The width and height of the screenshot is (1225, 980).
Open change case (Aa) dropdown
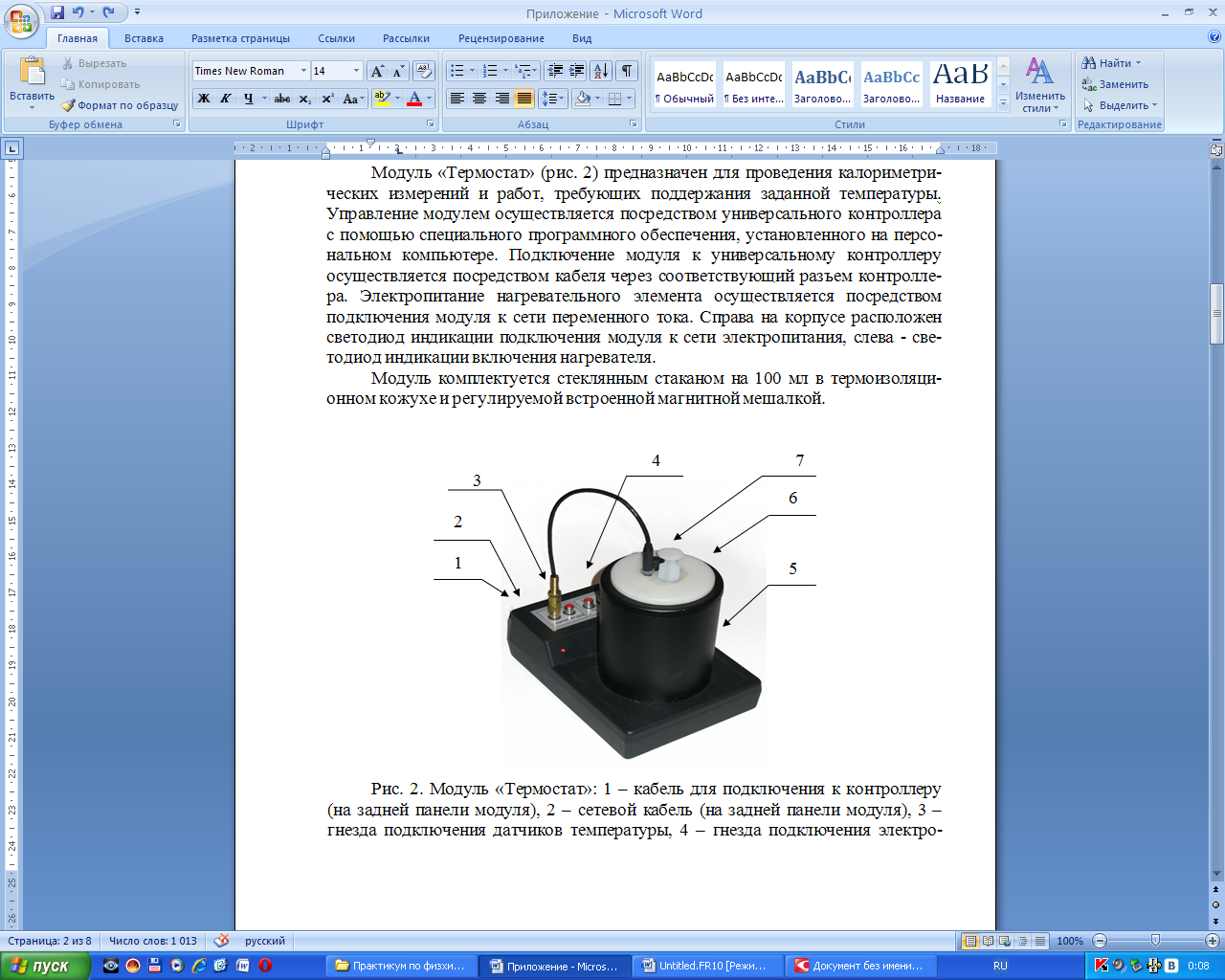(x=353, y=98)
